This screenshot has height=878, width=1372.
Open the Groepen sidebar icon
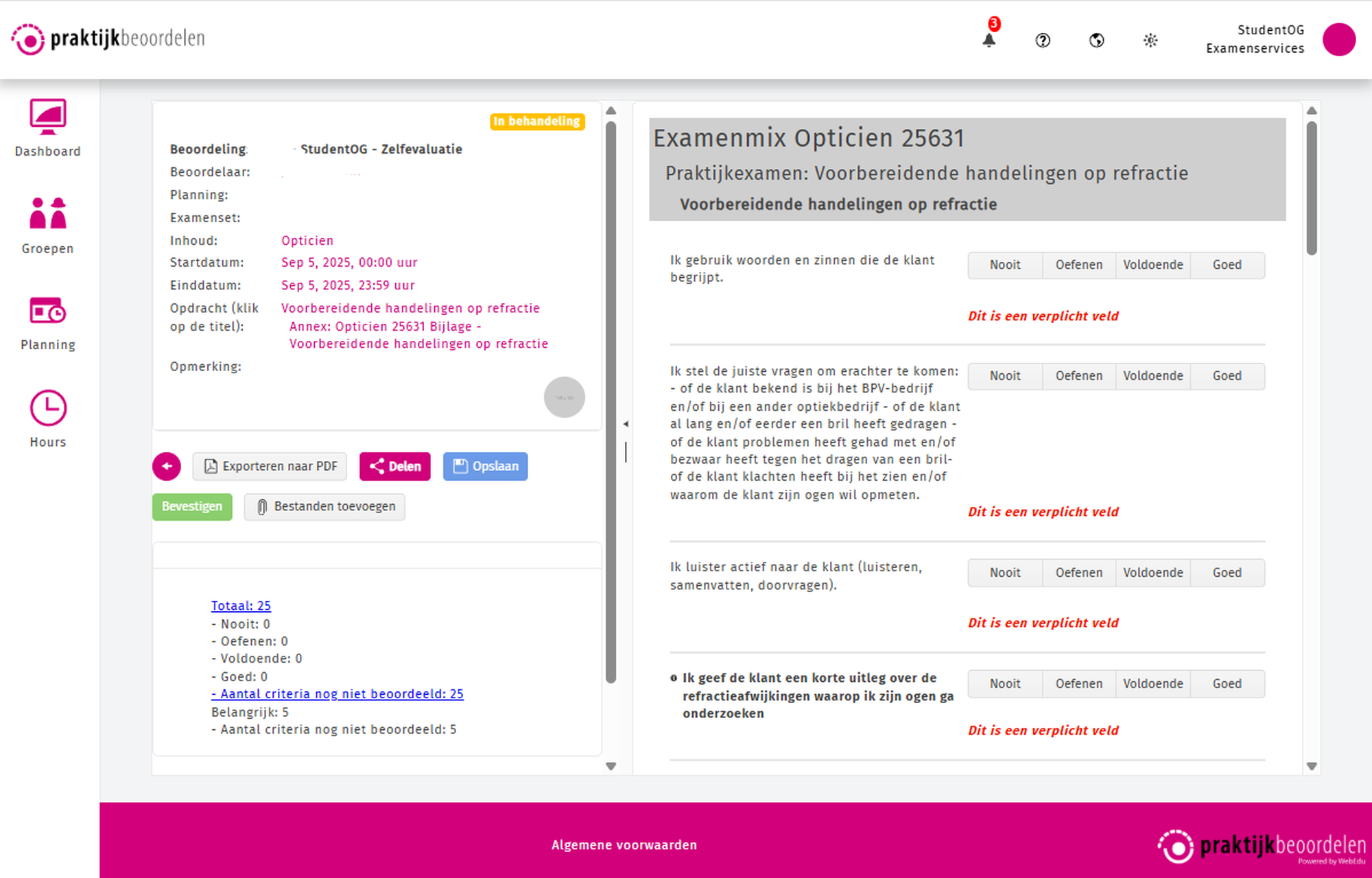click(47, 214)
